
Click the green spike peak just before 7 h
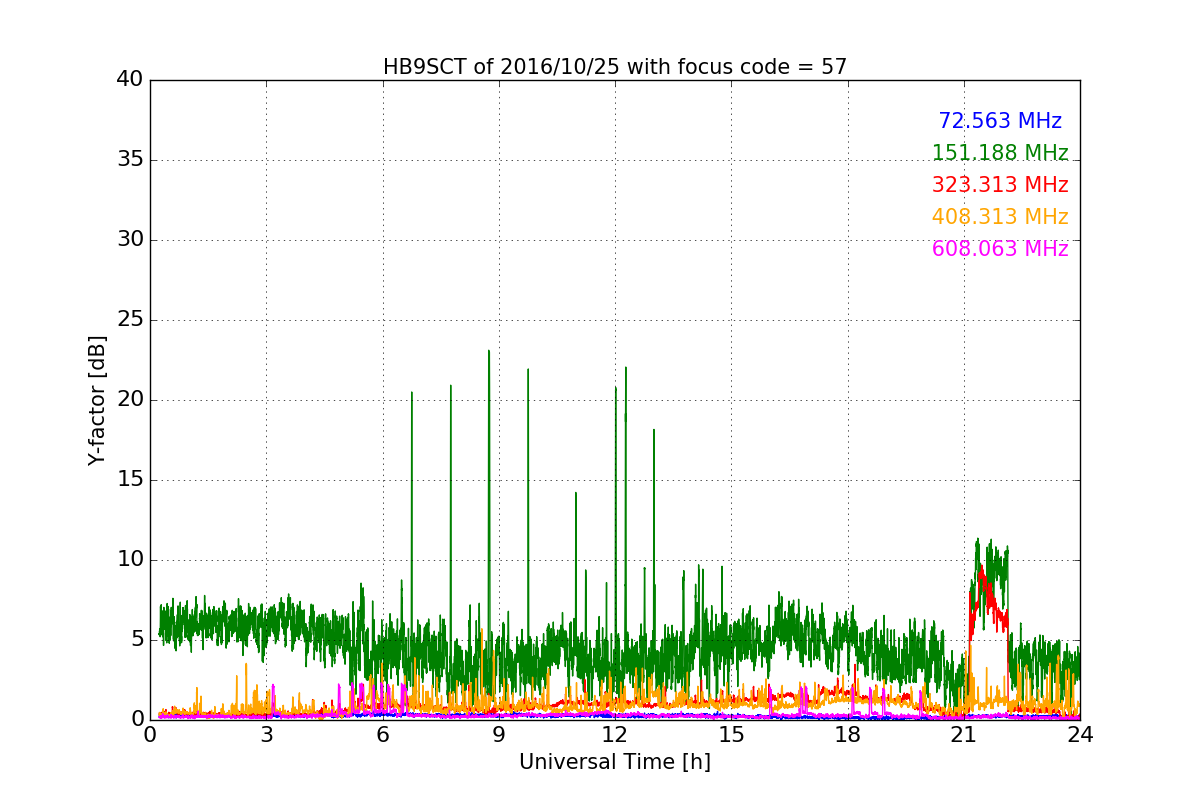(412, 393)
